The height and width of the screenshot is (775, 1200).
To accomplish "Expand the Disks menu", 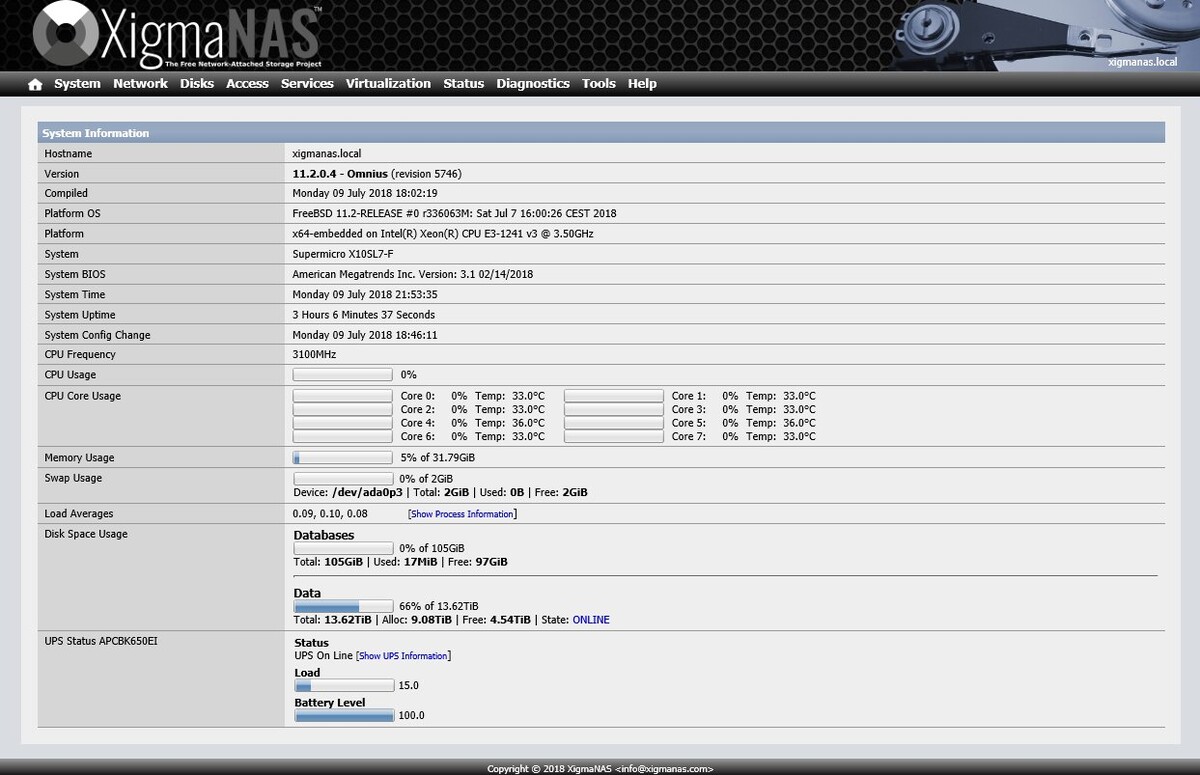I will pos(197,84).
